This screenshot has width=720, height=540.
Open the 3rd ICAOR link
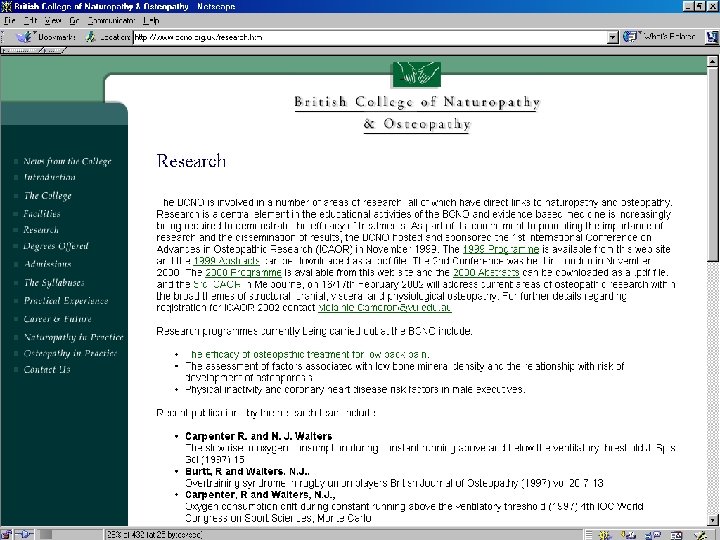[x=216, y=284]
